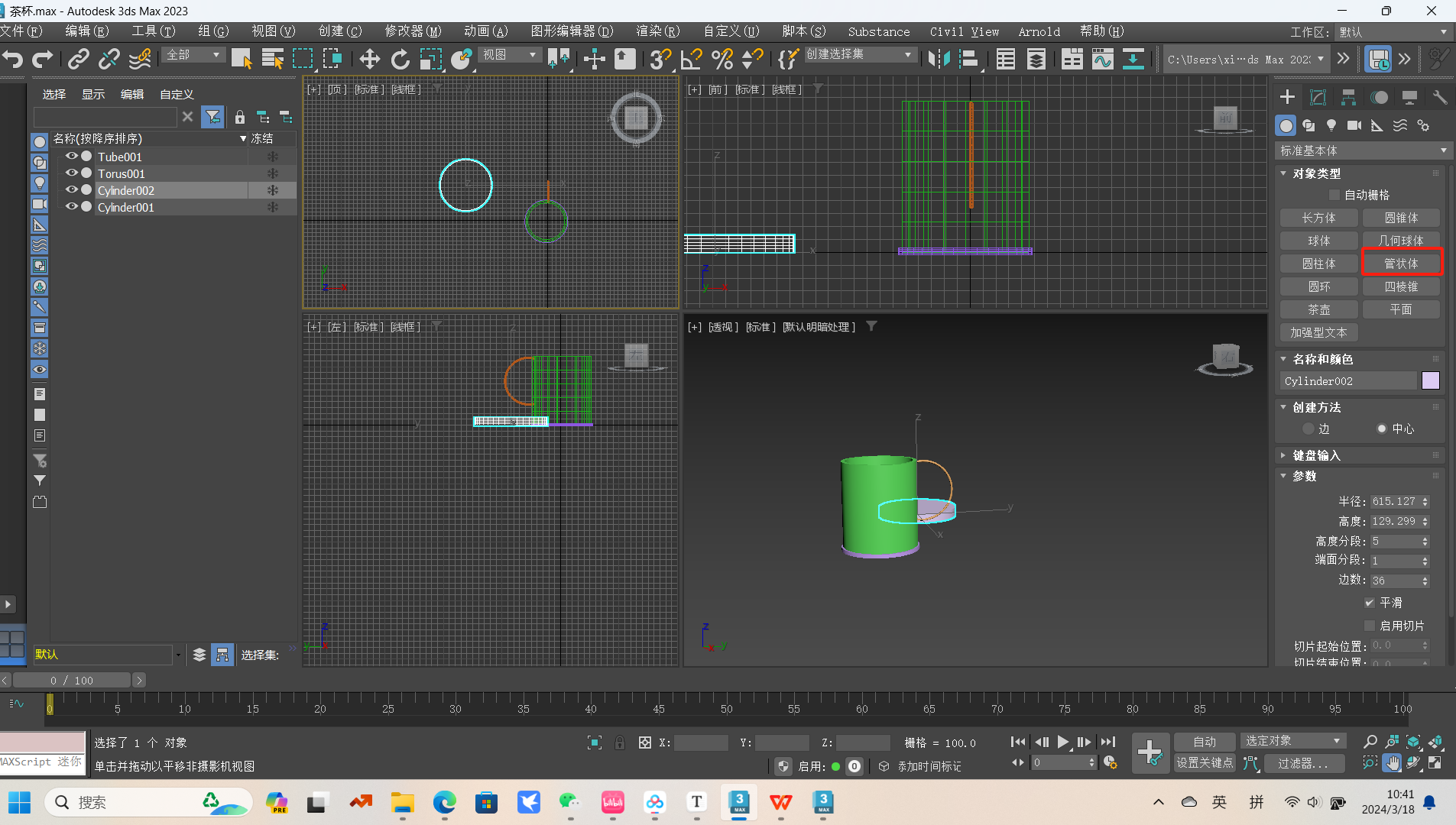Viewport: 1456px width, 825px height.
Task: Switch to the 显示 tab in scene explorer
Action: click(93, 94)
